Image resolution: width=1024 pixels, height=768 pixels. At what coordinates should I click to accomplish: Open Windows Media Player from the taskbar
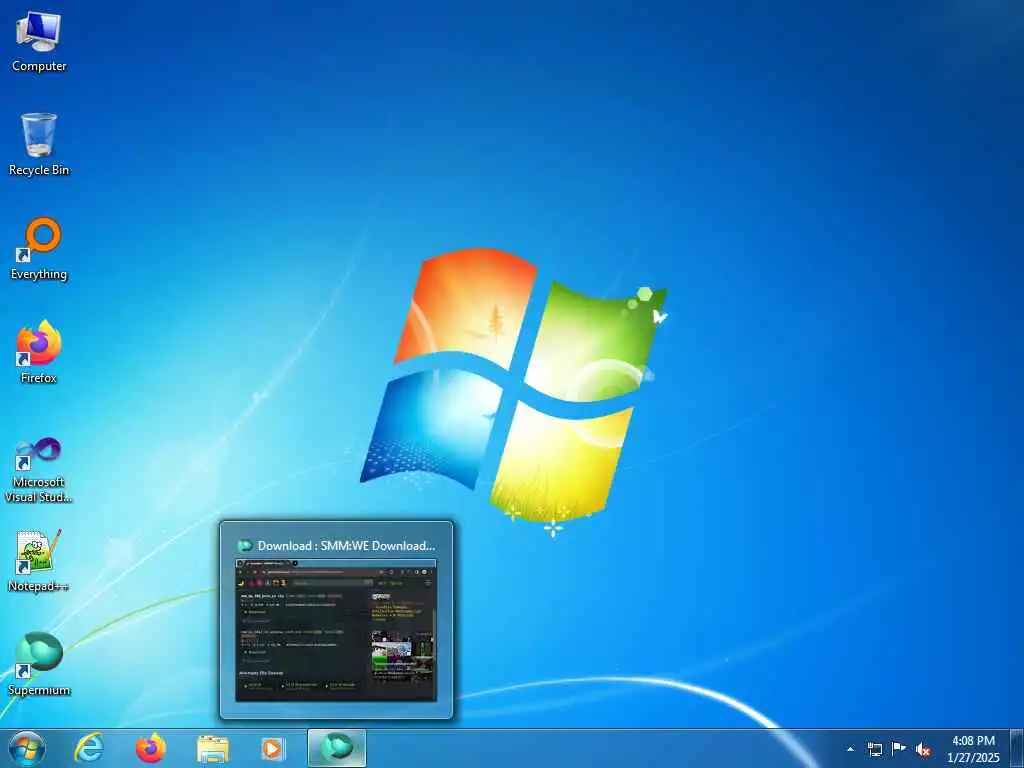pyautogui.click(x=272, y=749)
